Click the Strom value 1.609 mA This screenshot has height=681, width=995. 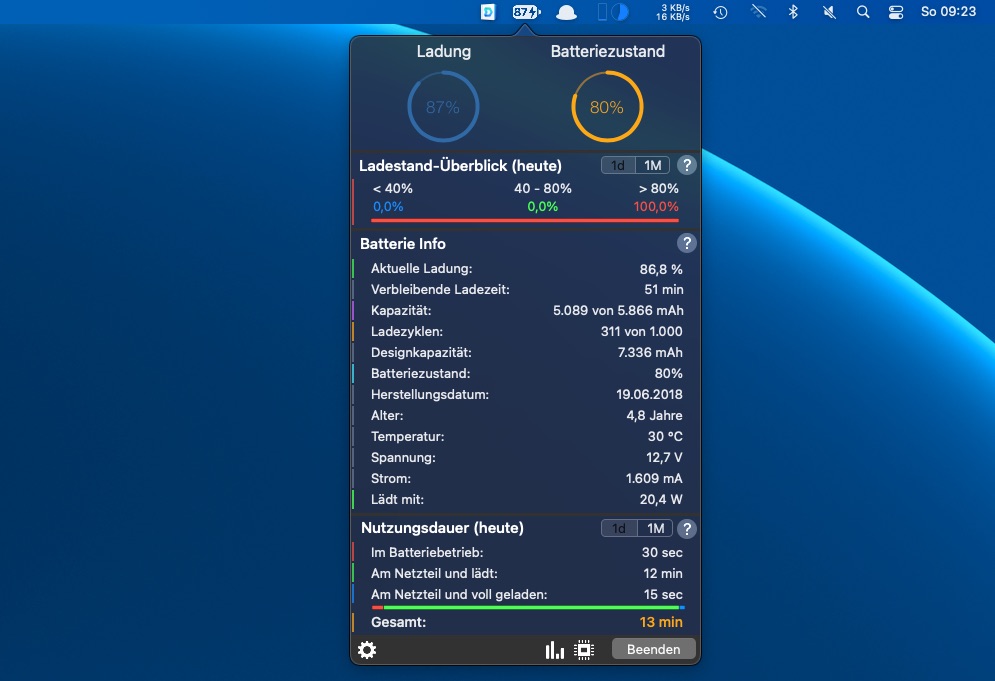pyautogui.click(x=654, y=479)
